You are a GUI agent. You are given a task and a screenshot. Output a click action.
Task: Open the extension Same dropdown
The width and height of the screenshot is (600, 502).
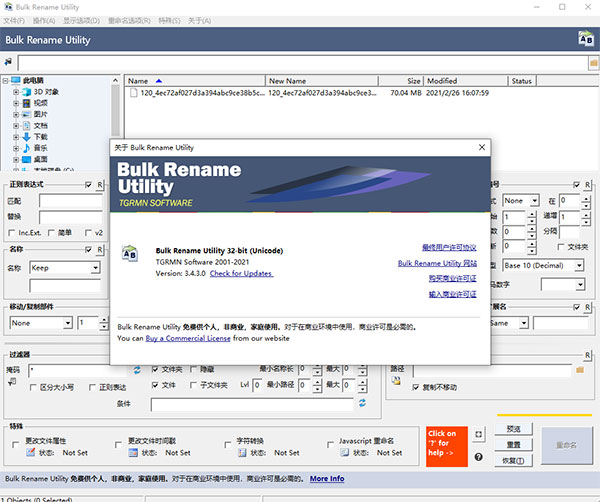pyautogui.click(x=524, y=323)
